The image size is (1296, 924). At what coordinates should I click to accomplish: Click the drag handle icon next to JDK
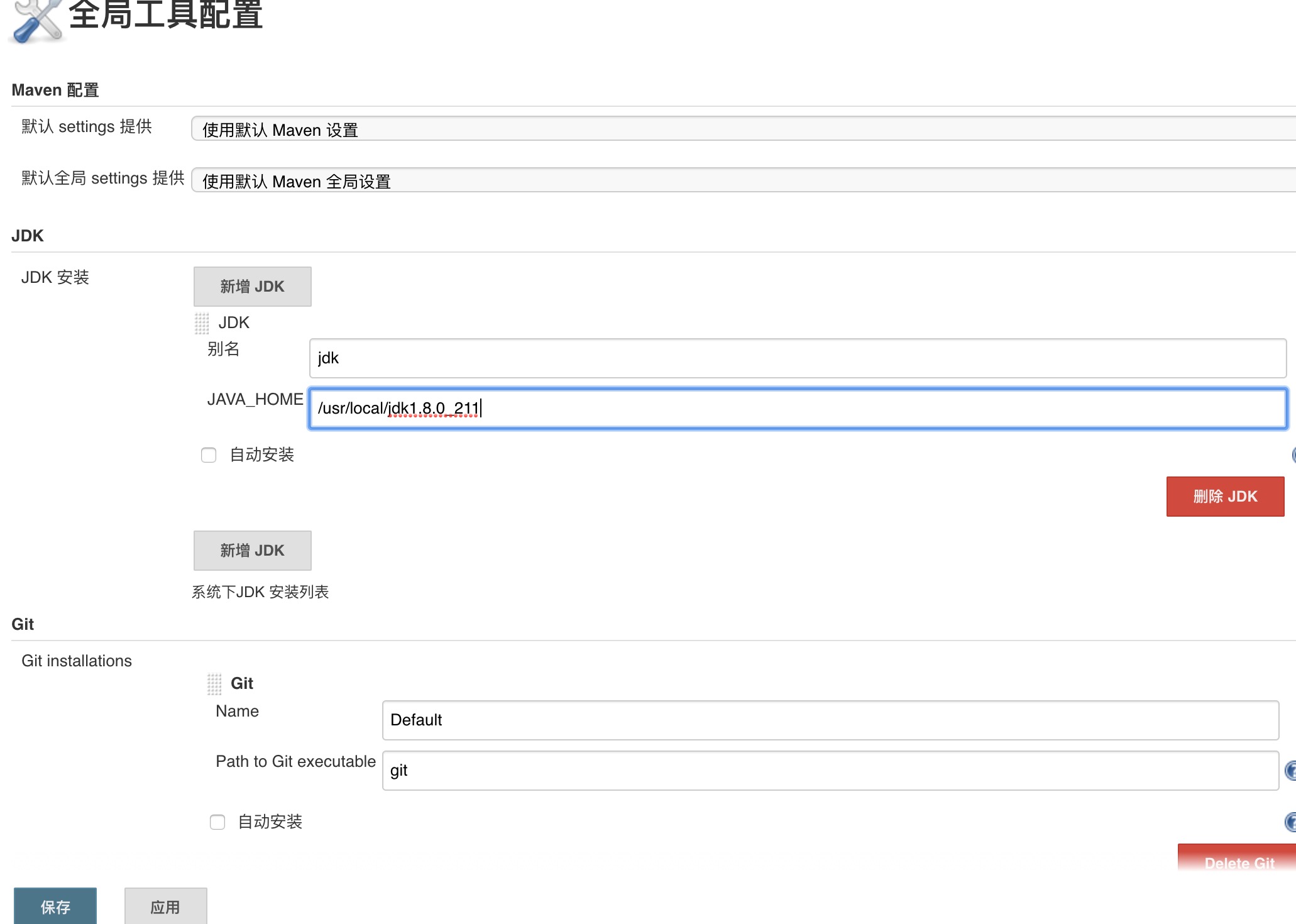click(201, 322)
